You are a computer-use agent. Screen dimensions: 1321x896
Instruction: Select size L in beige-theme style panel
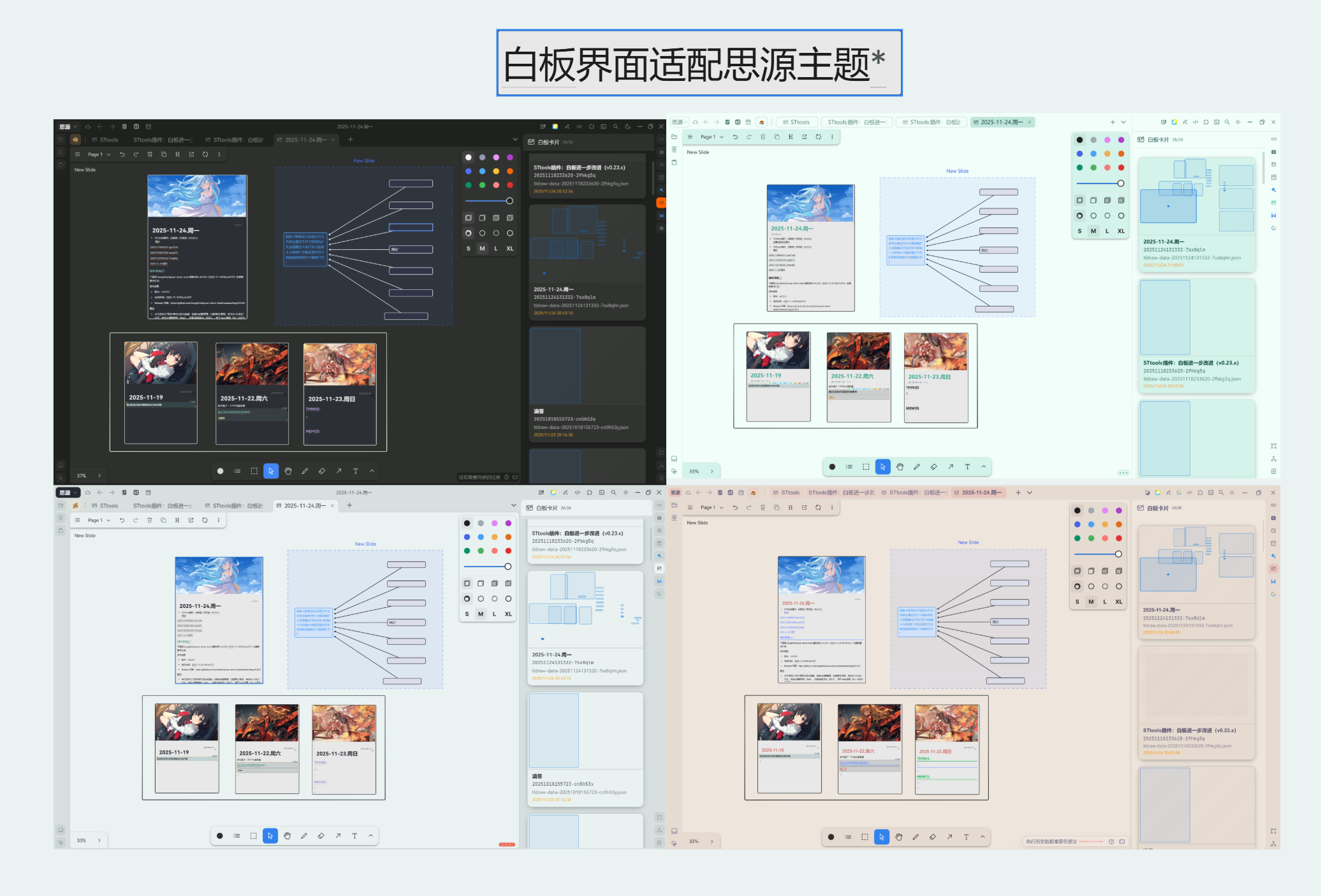coord(1105,602)
